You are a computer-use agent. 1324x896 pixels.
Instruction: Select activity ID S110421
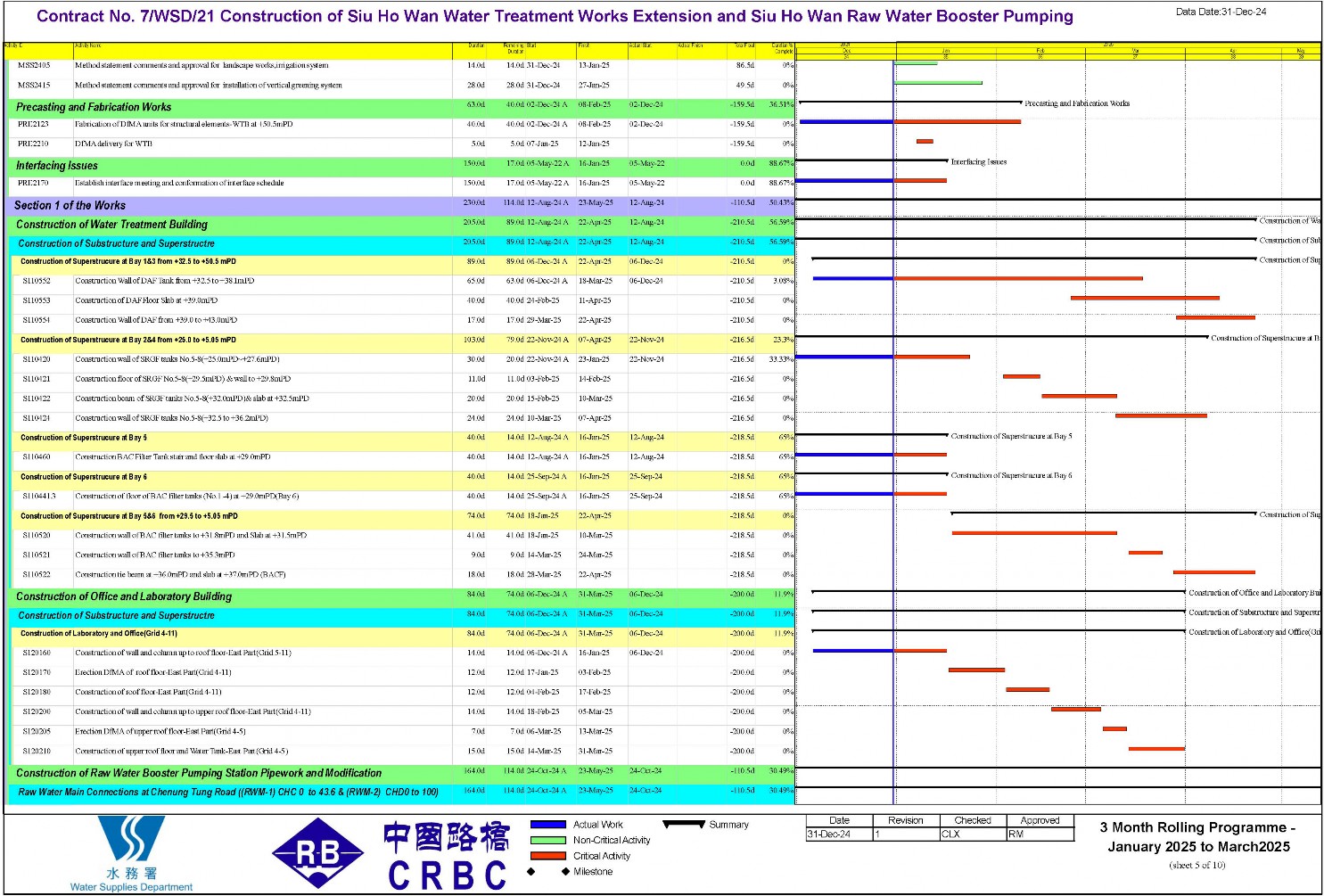pos(37,379)
